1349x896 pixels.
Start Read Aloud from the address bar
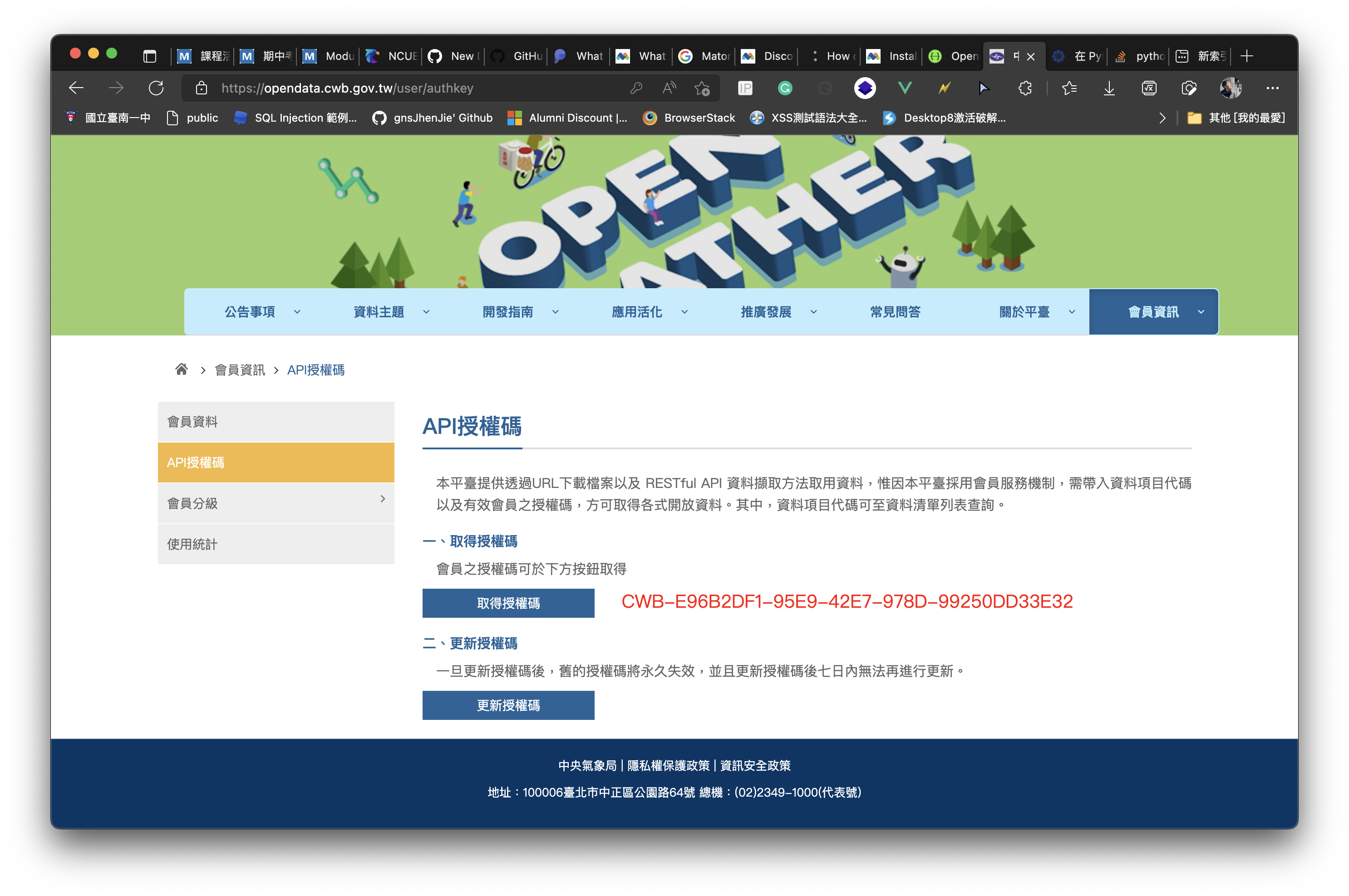669,88
